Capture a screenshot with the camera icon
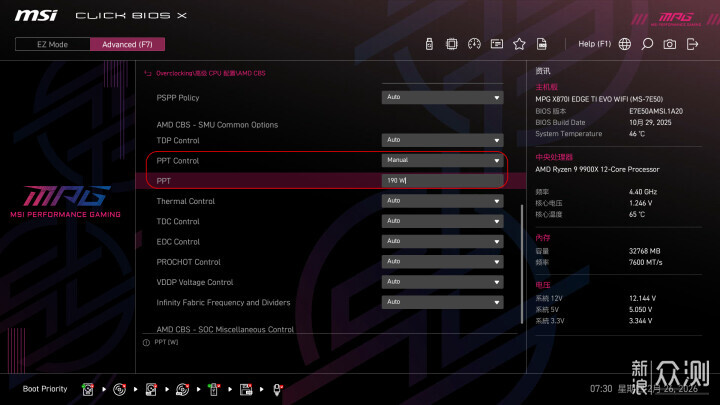The height and width of the screenshot is (405, 720). click(x=669, y=44)
